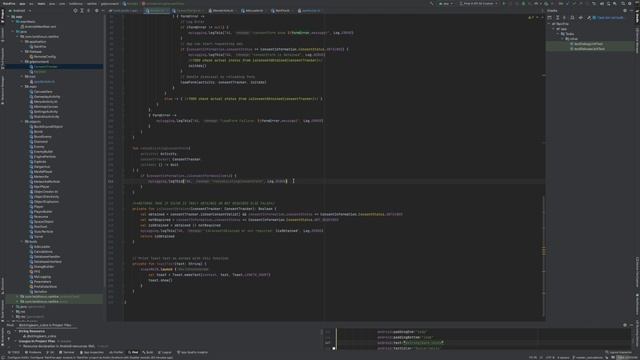640x360 pixels.
Task: Click the Search Everywhere magnifier icon
Action: (615, 4)
